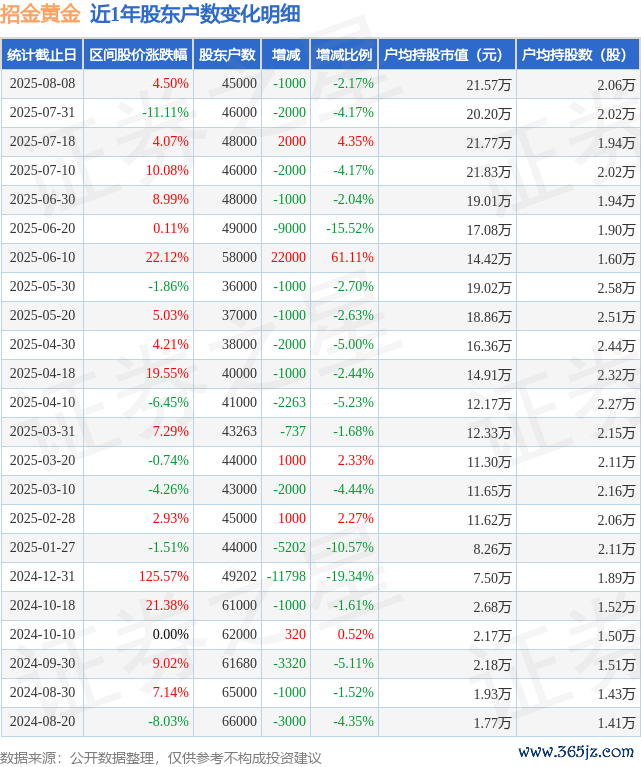Select the date cell 2025-03-31
Image resolution: width=641 pixels, height=767 pixels.
click(x=43, y=431)
